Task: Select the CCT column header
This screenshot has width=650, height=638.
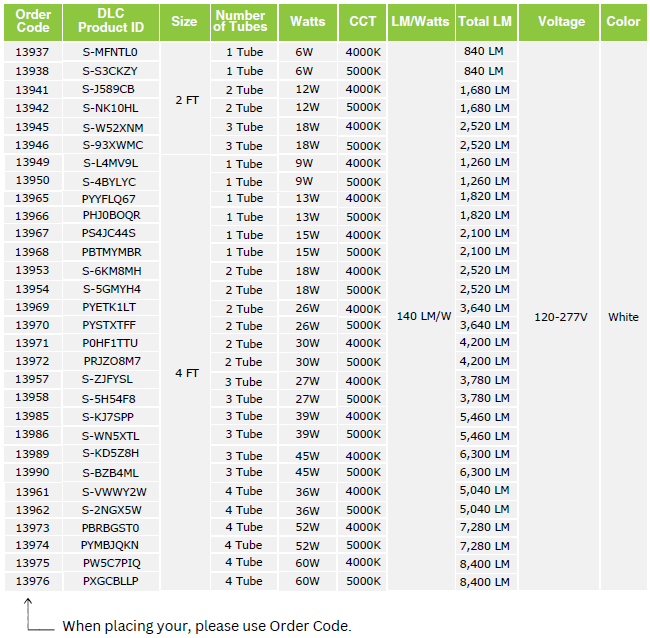Action: click(x=362, y=22)
